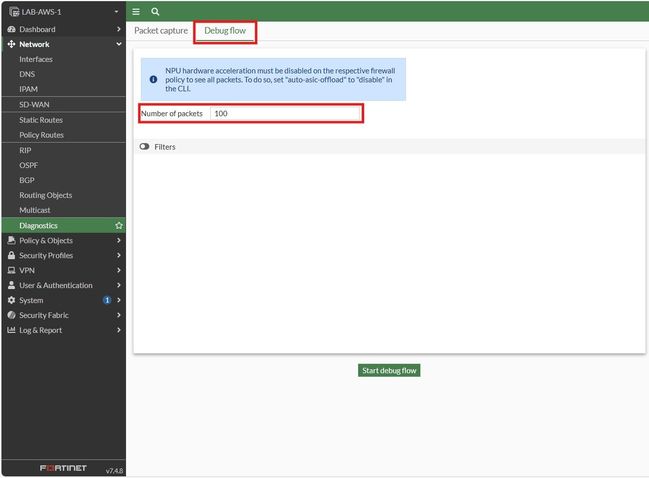Click the Number of packets input field
The height and width of the screenshot is (478, 649).
286,113
